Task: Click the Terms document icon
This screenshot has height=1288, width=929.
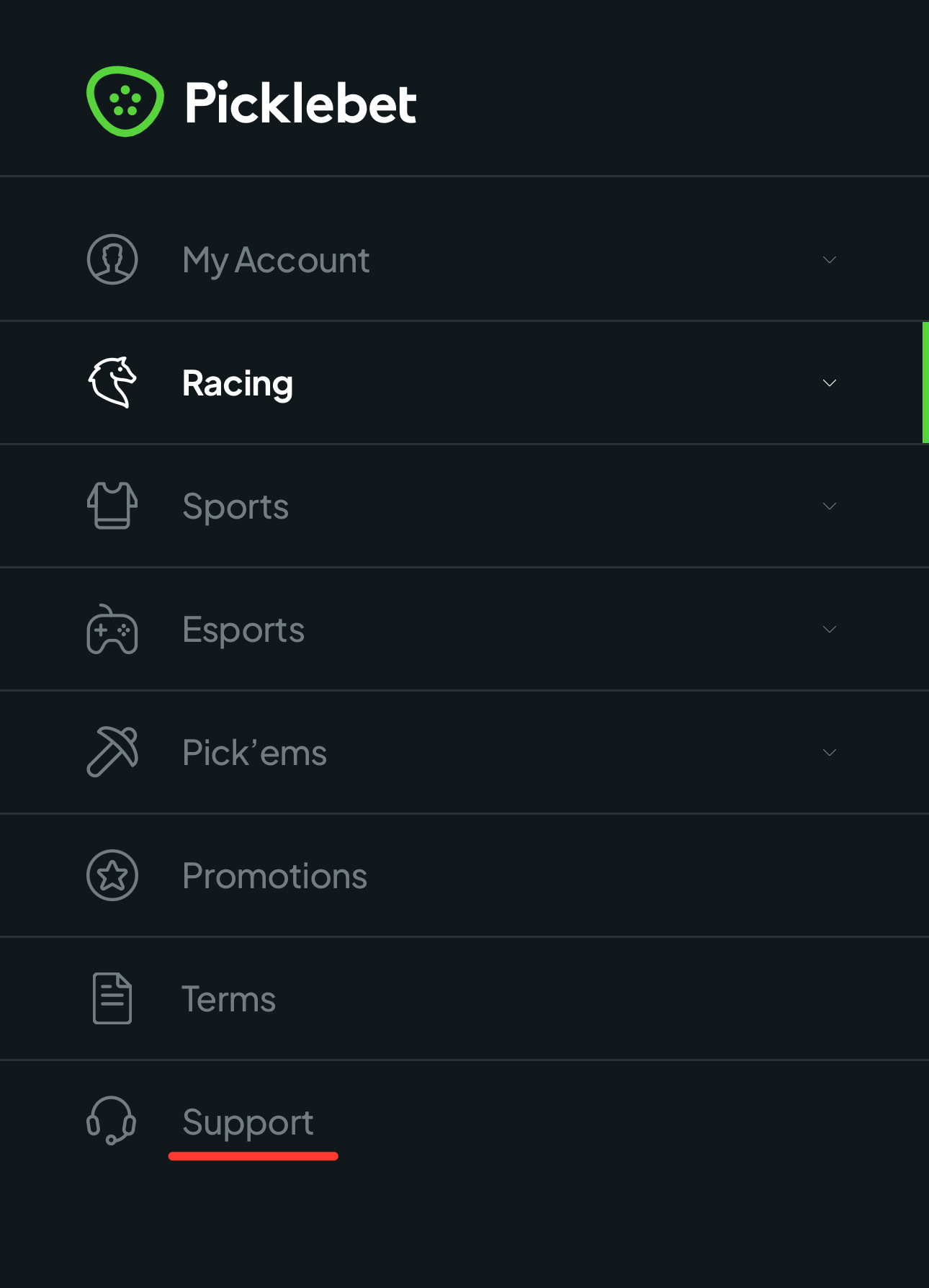Action: (112, 998)
